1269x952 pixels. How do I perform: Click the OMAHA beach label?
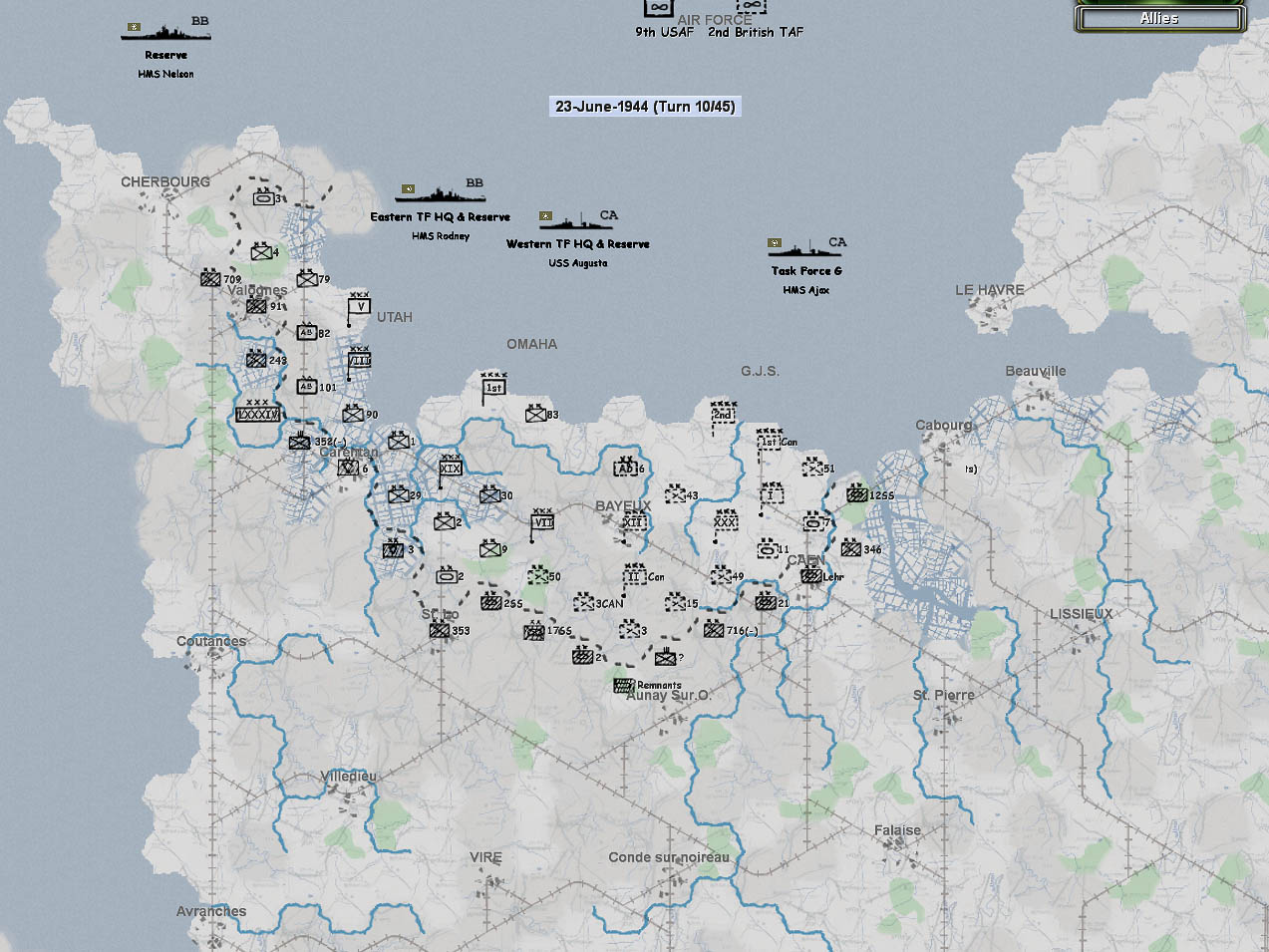(531, 343)
